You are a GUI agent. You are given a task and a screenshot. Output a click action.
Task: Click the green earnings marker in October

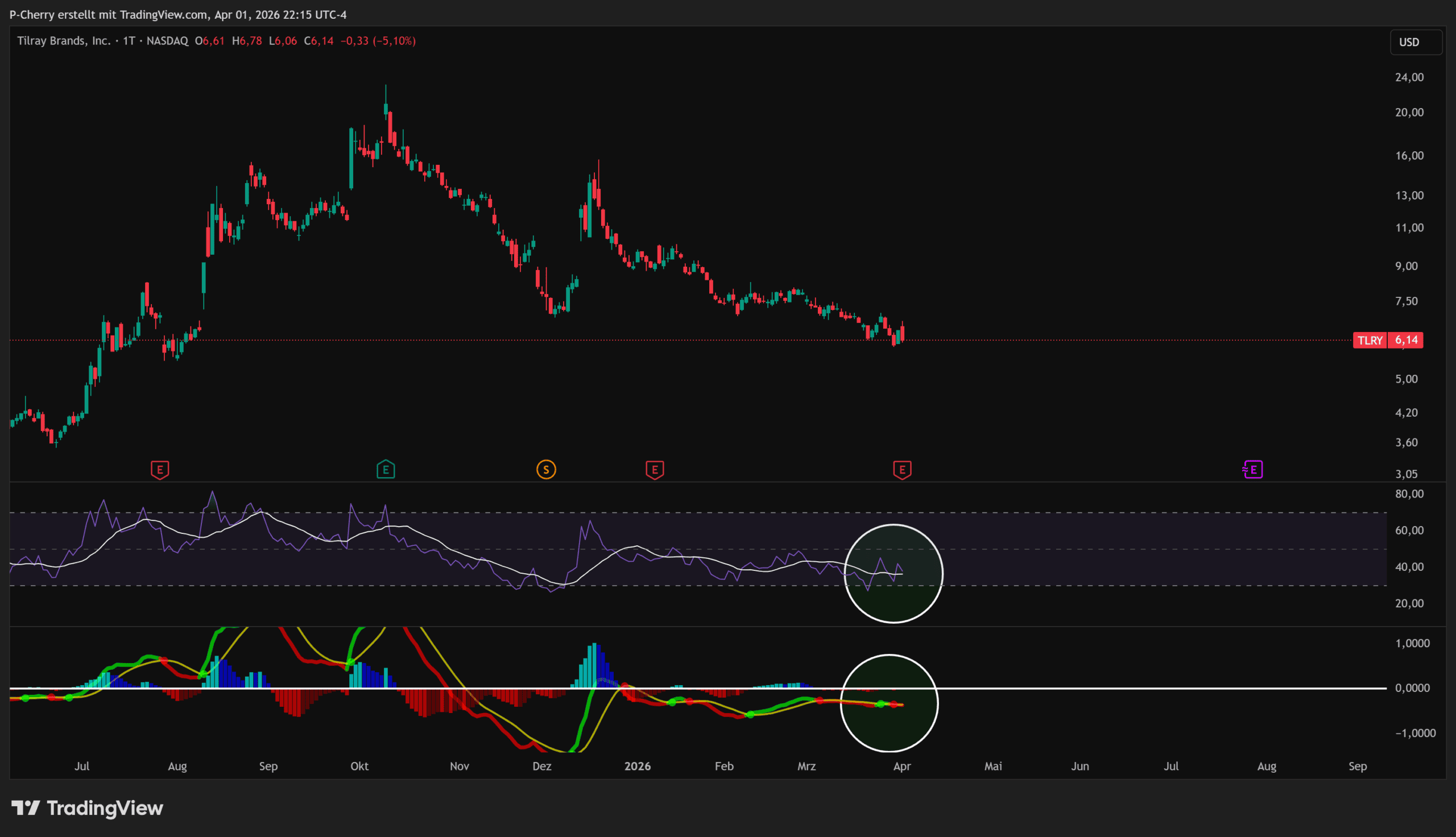386,470
